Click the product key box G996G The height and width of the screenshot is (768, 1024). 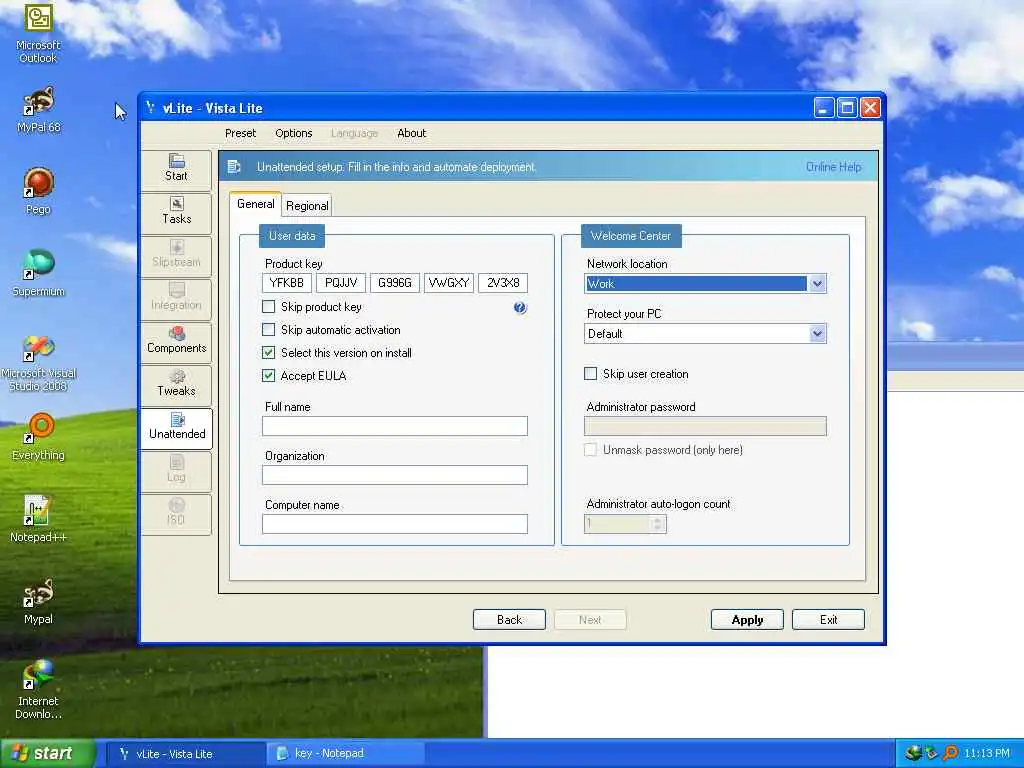click(x=395, y=283)
